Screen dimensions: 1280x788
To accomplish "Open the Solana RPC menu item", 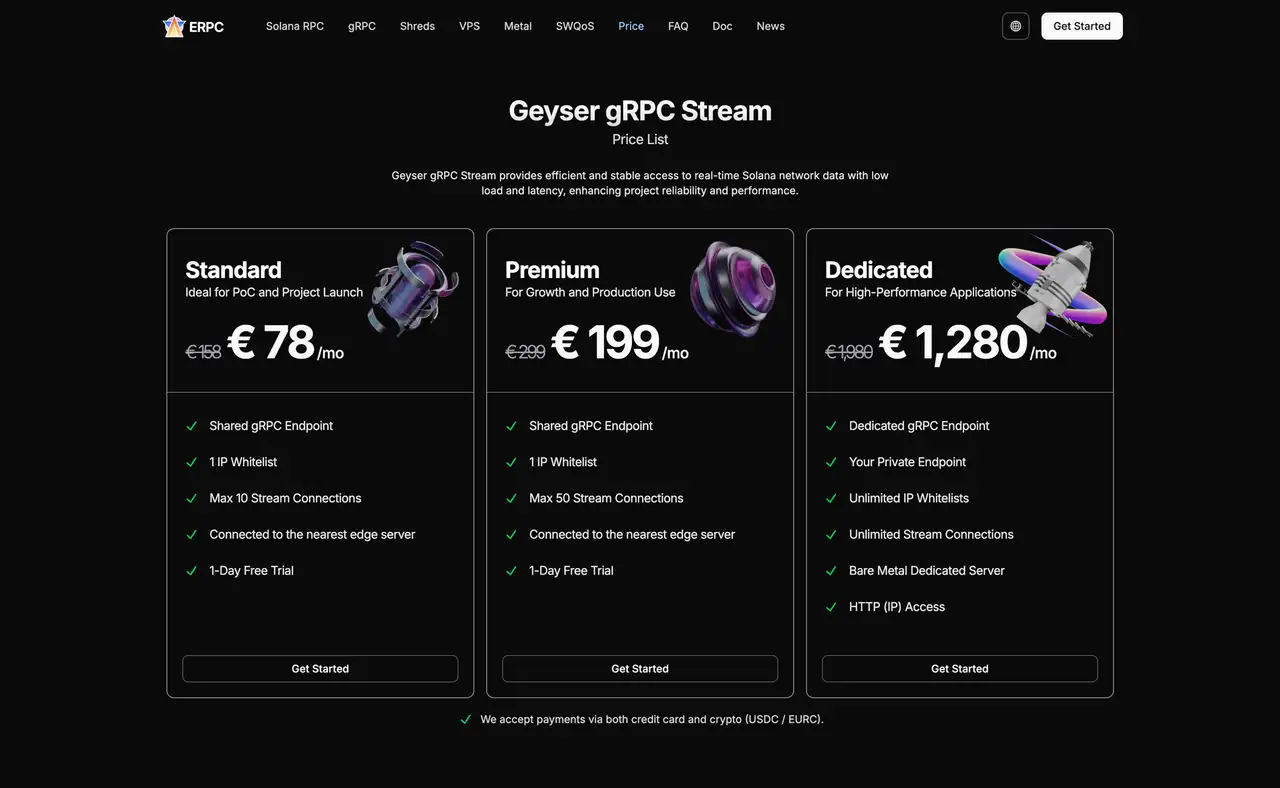I will click(x=295, y=26).
